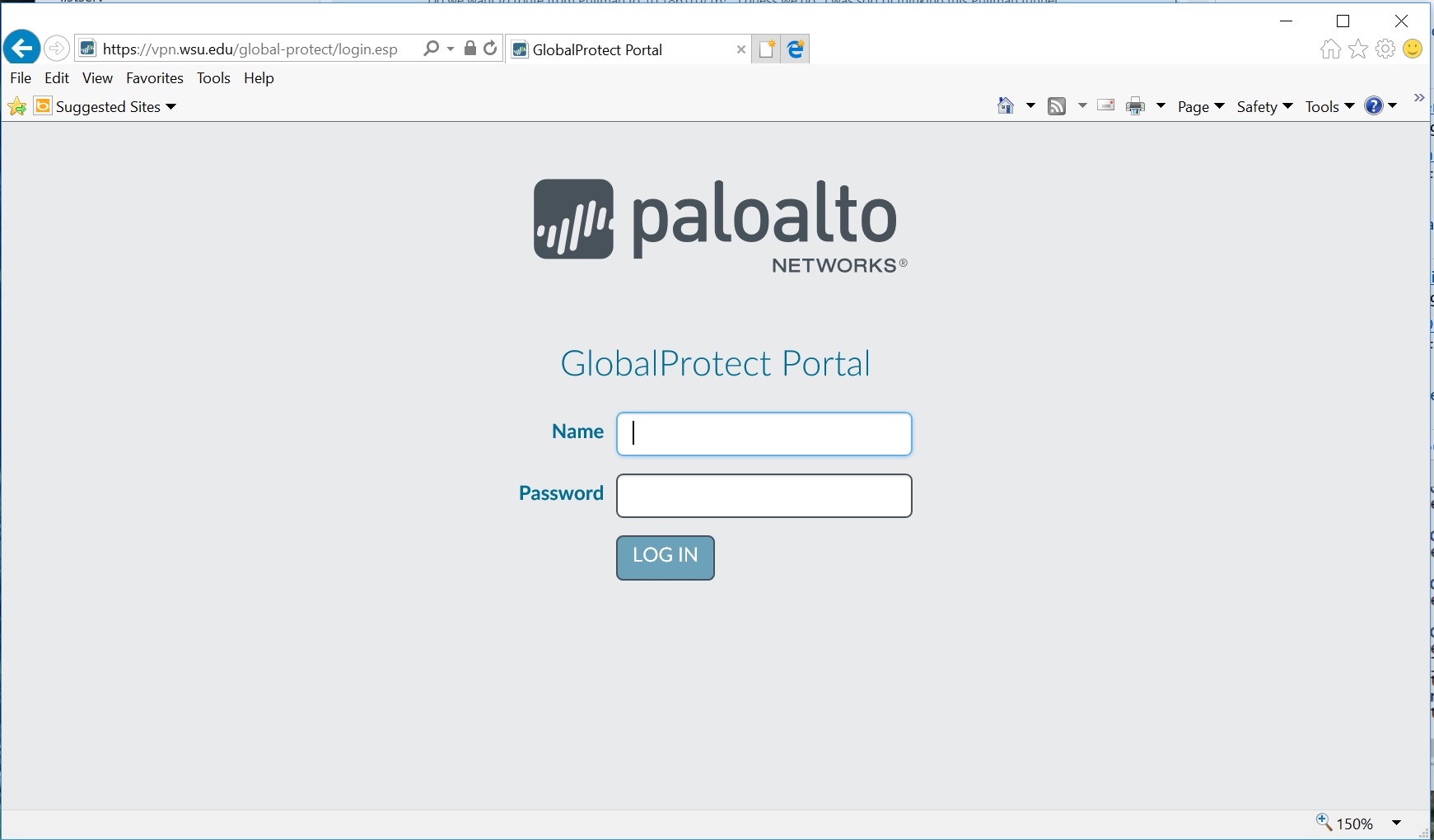Send feedback with the smiley face icon

pos(1413,49)
